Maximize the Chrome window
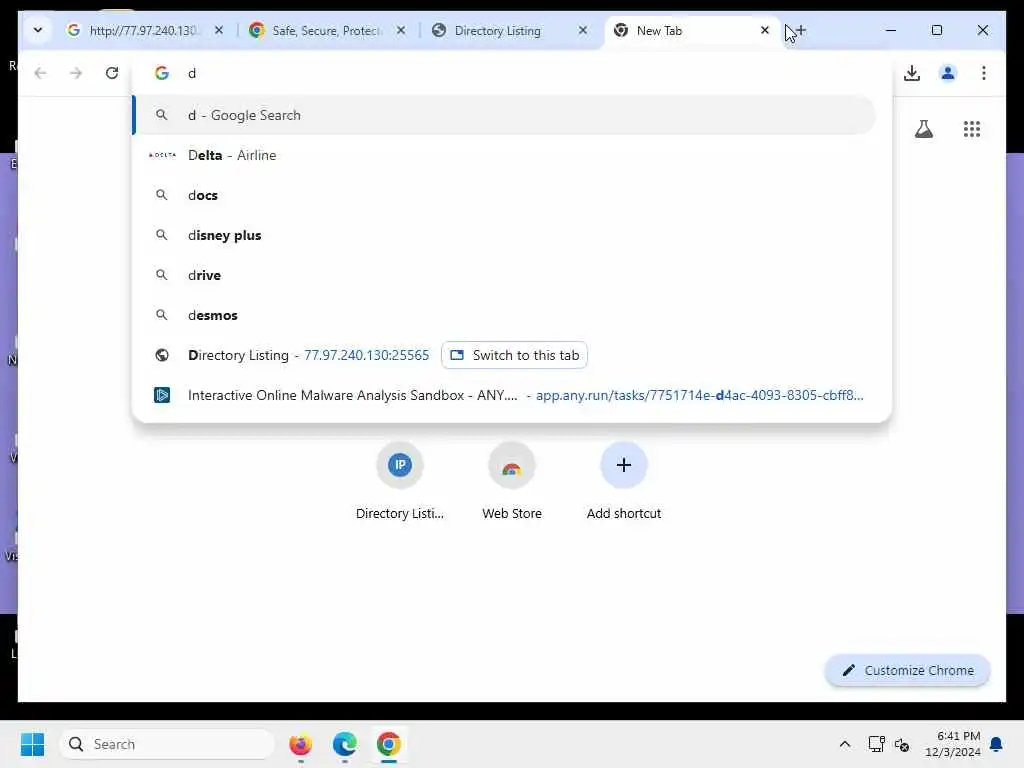 click(x=936, y=30)
